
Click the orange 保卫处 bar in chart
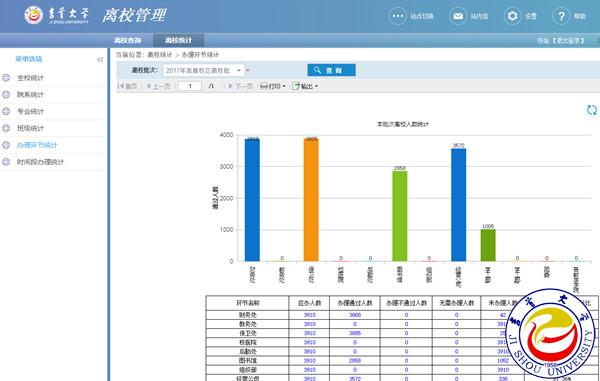[x=311, y=200]
